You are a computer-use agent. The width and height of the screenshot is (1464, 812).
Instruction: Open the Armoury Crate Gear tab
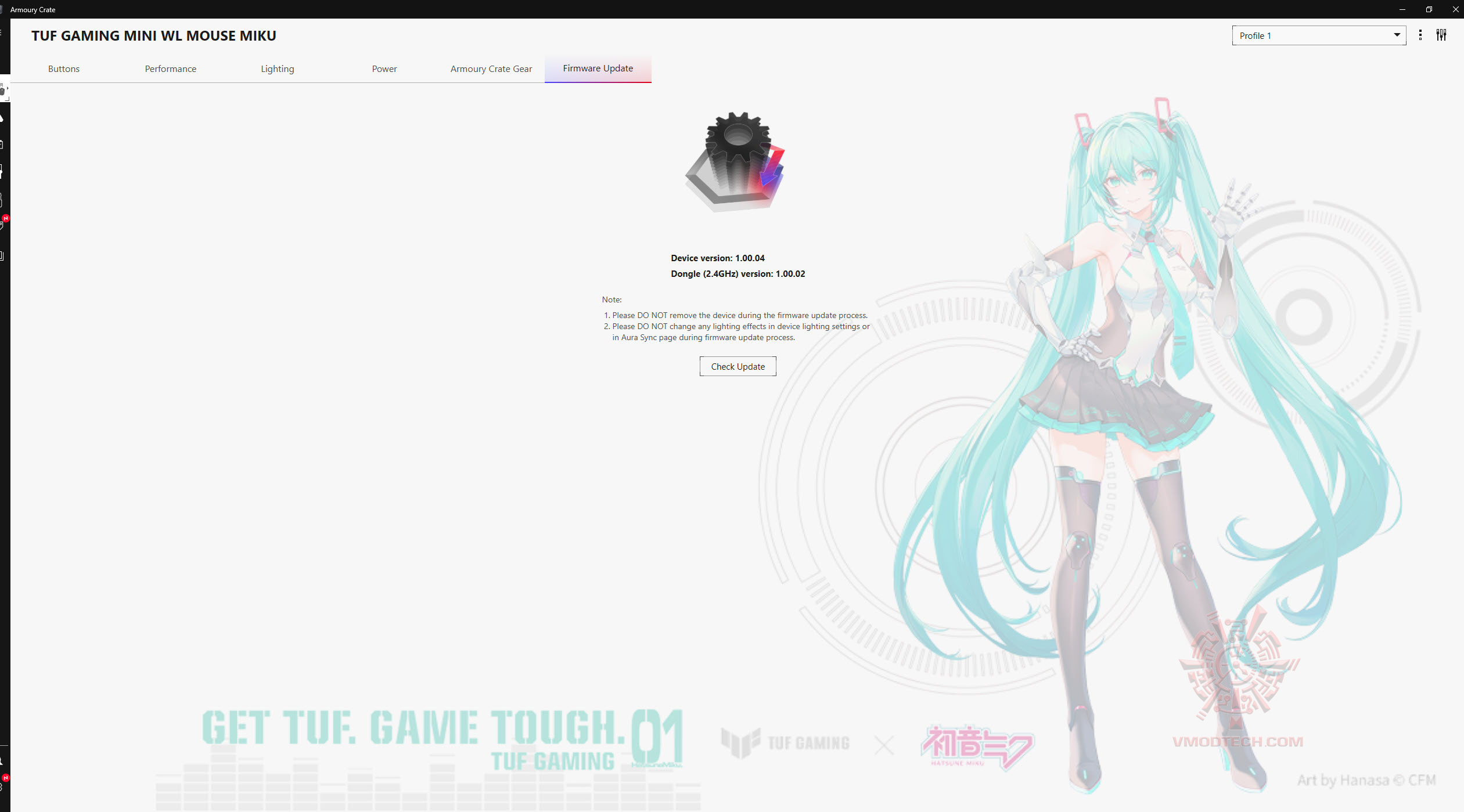pos(491,68)
